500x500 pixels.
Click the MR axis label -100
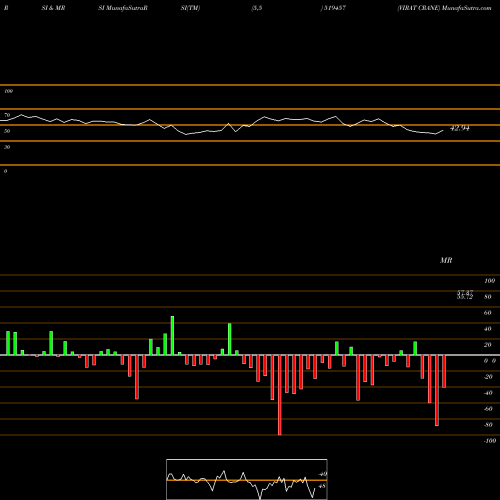coord(490,441)
